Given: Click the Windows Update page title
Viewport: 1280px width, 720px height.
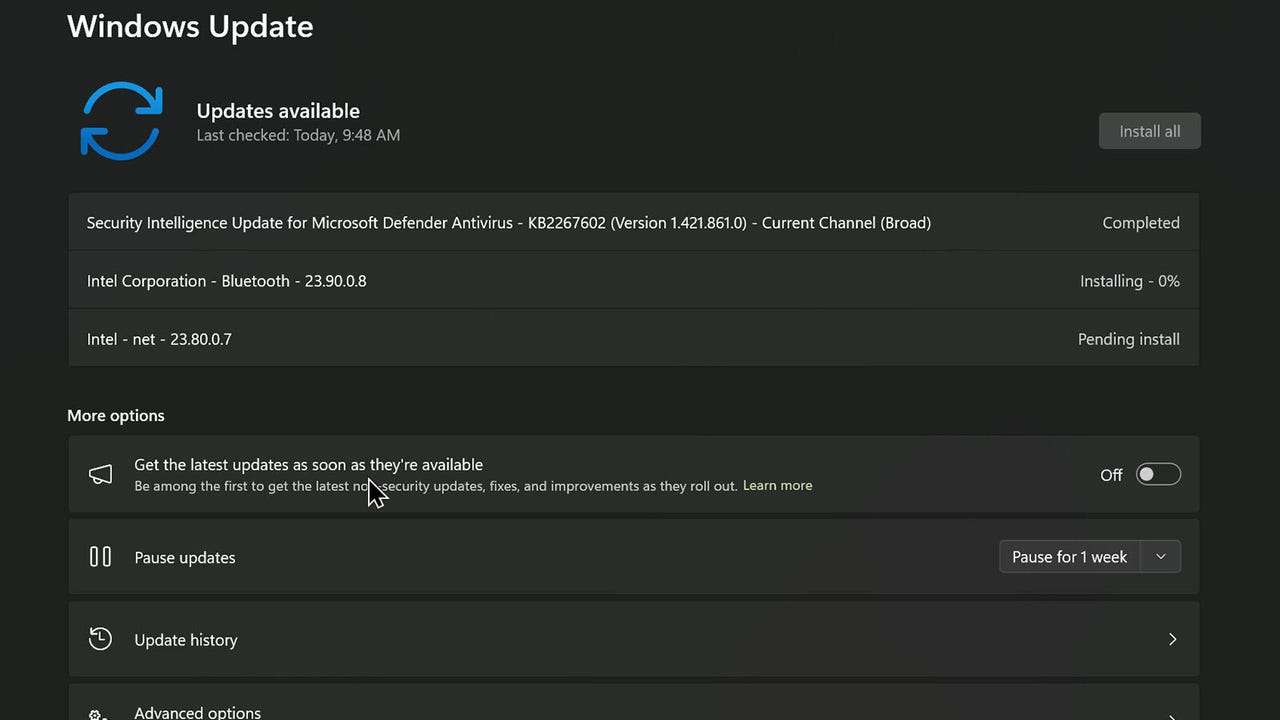Looking at the screenshot, I should pos(190,26).
